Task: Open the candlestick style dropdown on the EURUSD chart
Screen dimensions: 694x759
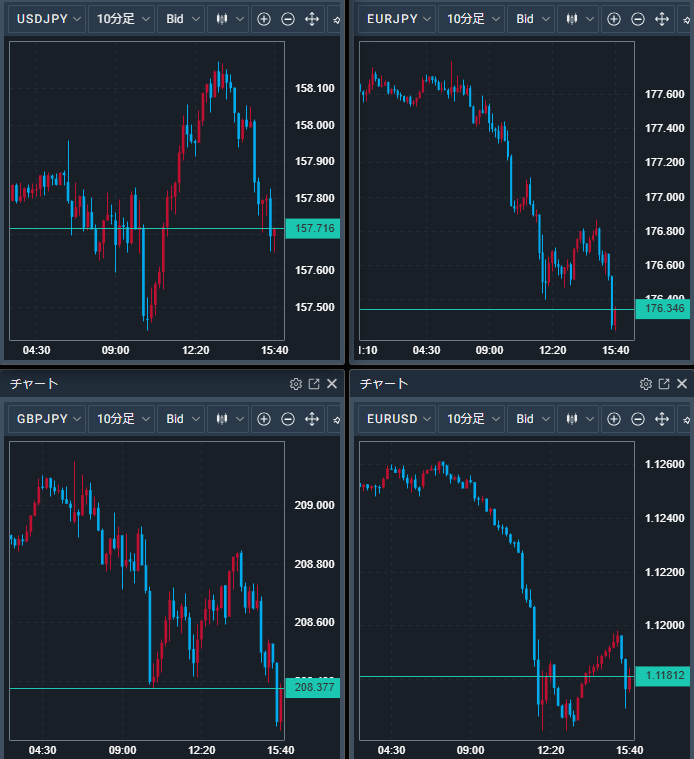Action: pyautogui.click(x=578, y=419)
